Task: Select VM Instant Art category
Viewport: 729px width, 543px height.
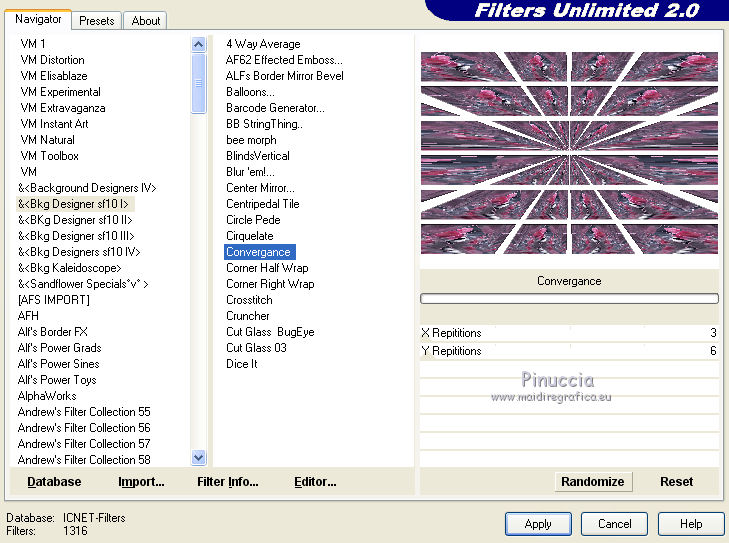Action: 54,124
